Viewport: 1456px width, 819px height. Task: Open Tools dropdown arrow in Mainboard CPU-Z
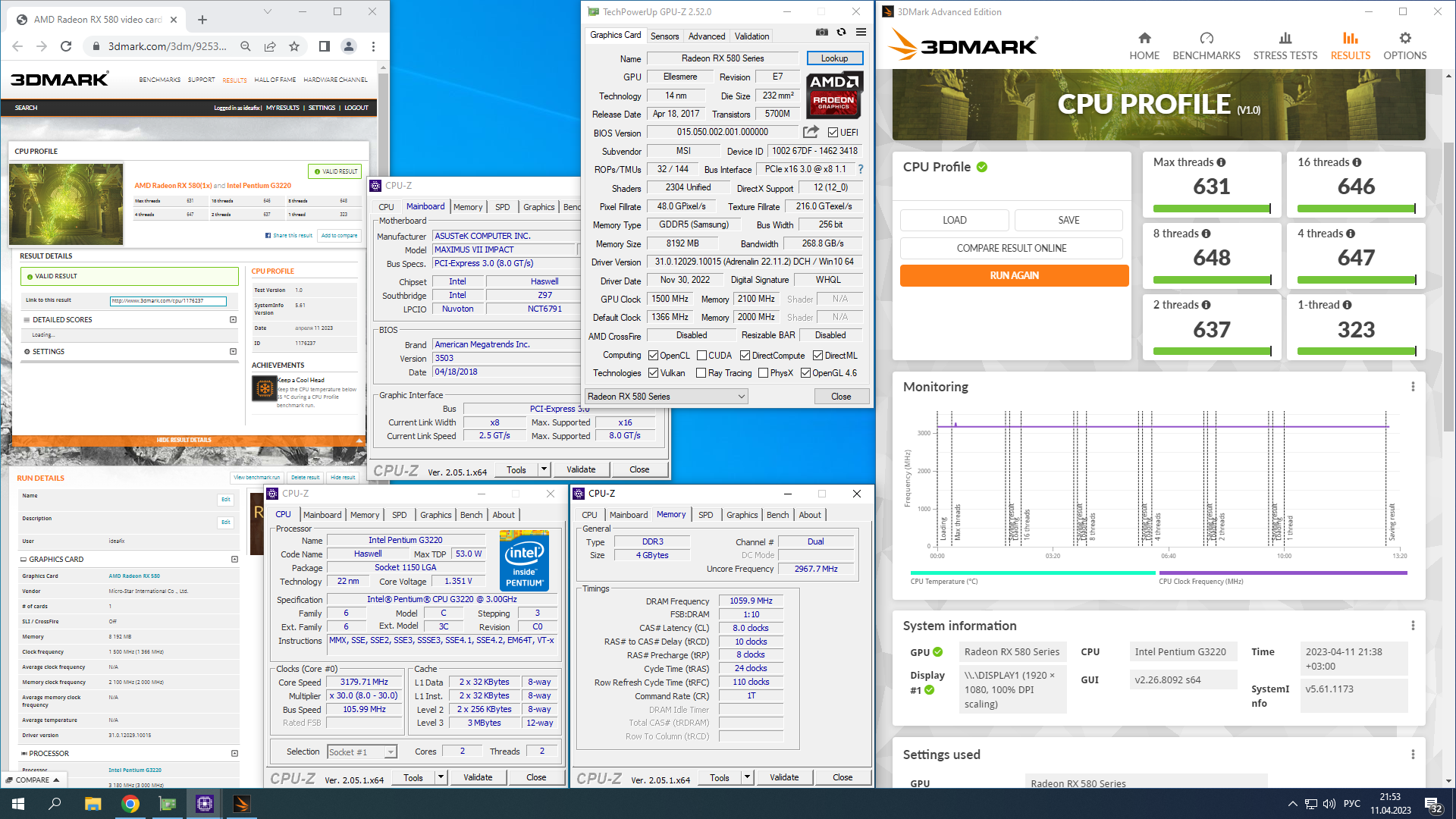(x=544, y=469)
